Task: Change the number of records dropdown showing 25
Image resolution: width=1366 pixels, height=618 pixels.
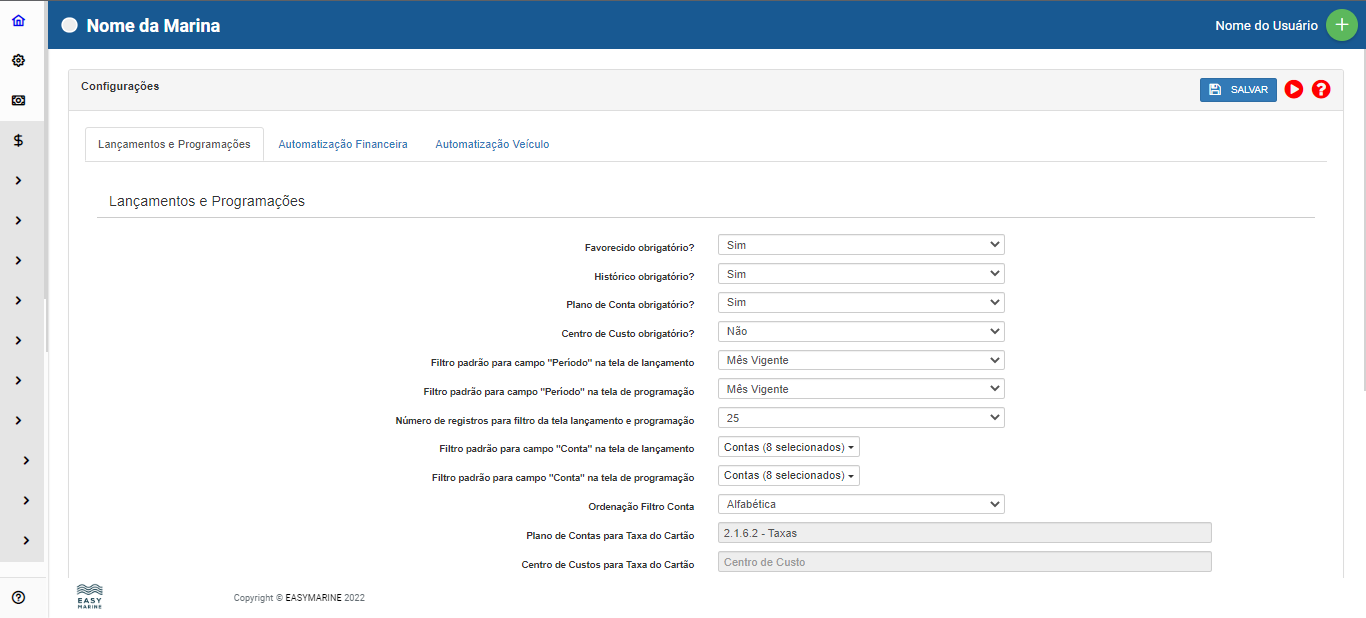Action: click(860, 417)
